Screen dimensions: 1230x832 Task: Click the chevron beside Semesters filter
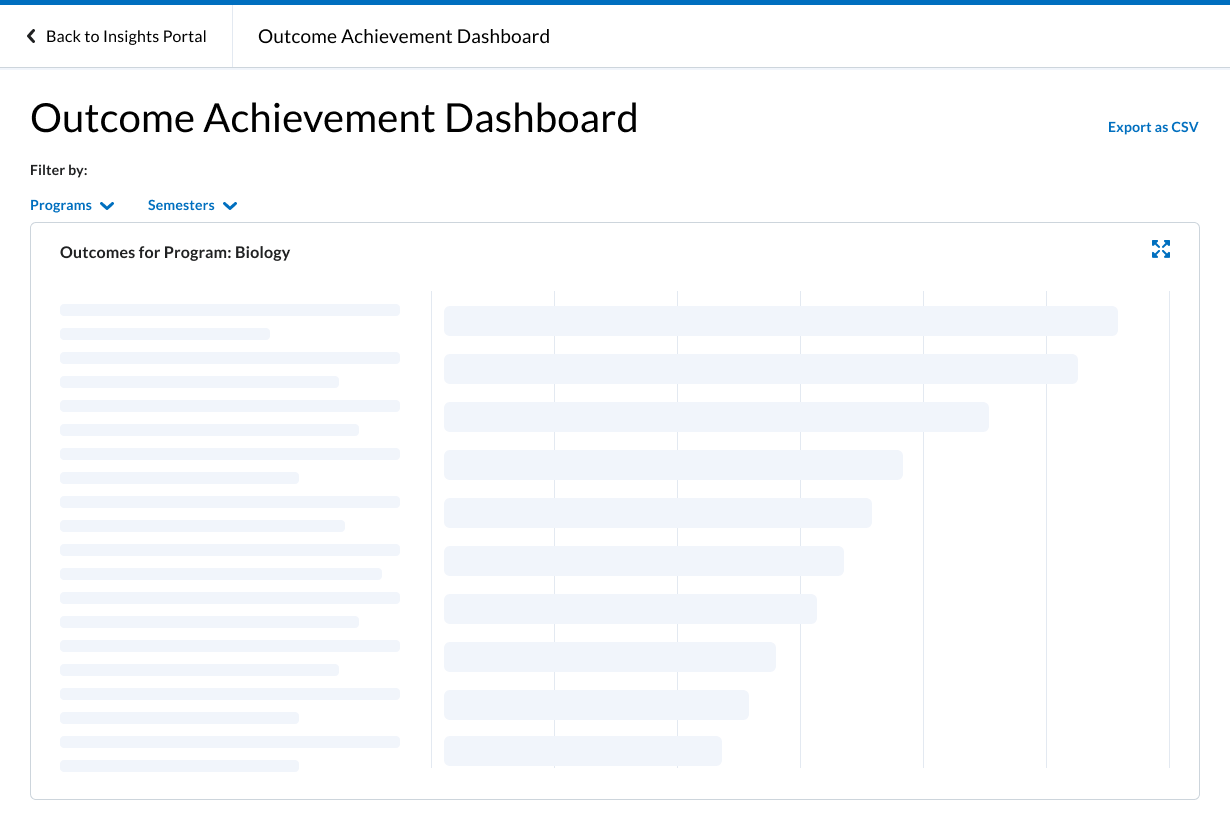tap(230, 206)
